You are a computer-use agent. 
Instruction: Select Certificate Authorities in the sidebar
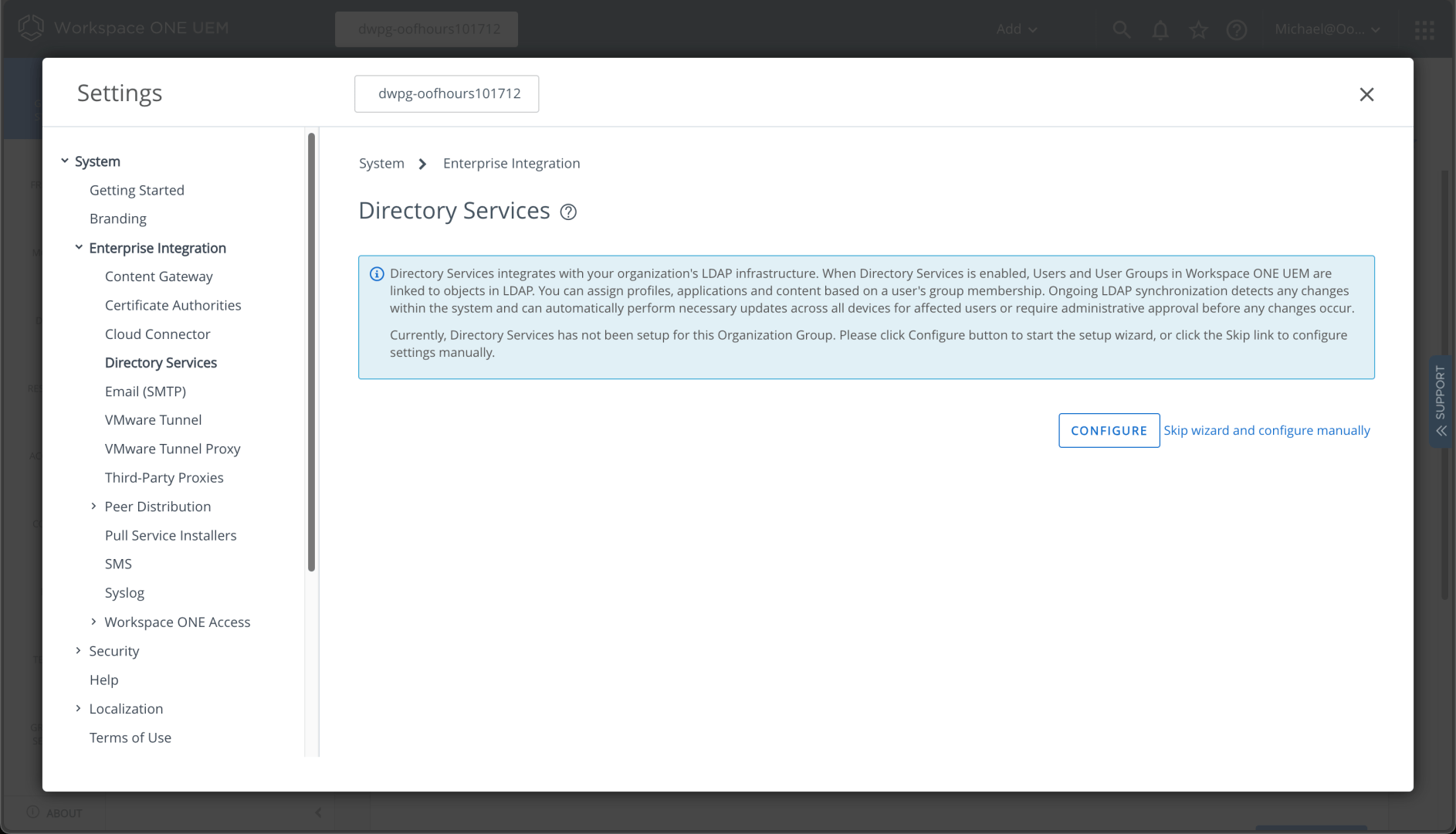(173, 305)
